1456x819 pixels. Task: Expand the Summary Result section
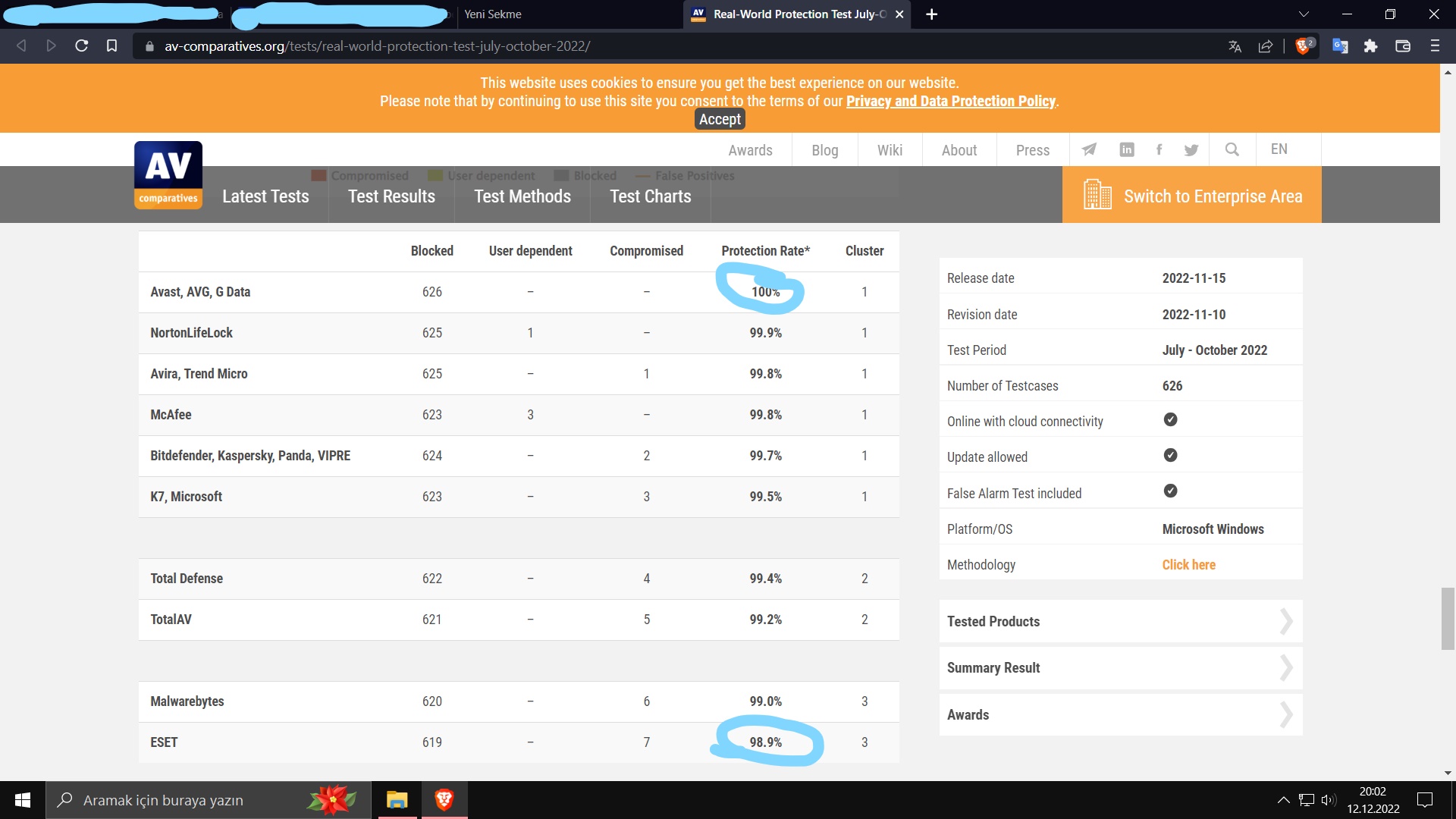click(1120, 667)
